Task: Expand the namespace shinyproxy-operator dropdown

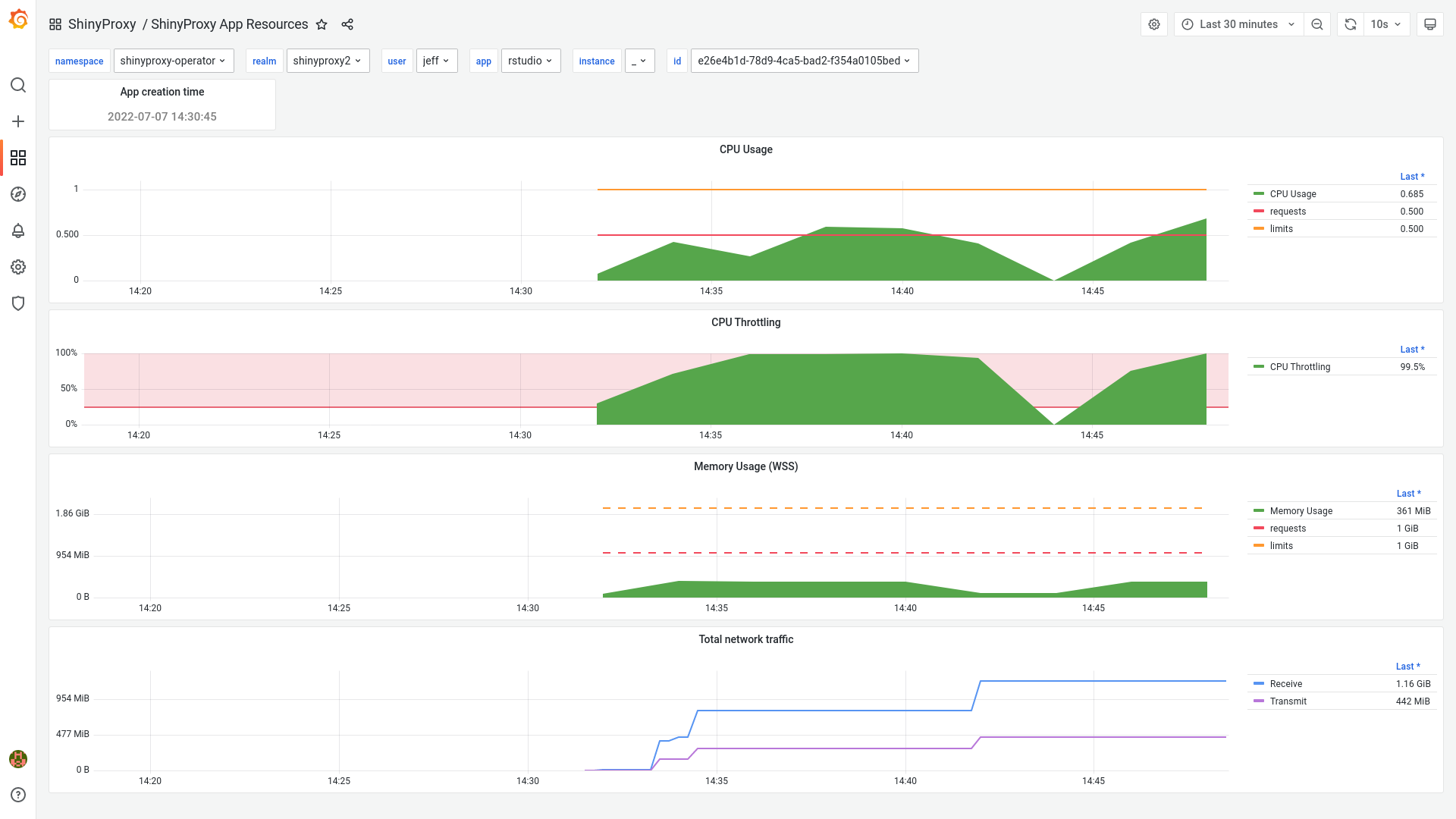Action: [173, 61]
